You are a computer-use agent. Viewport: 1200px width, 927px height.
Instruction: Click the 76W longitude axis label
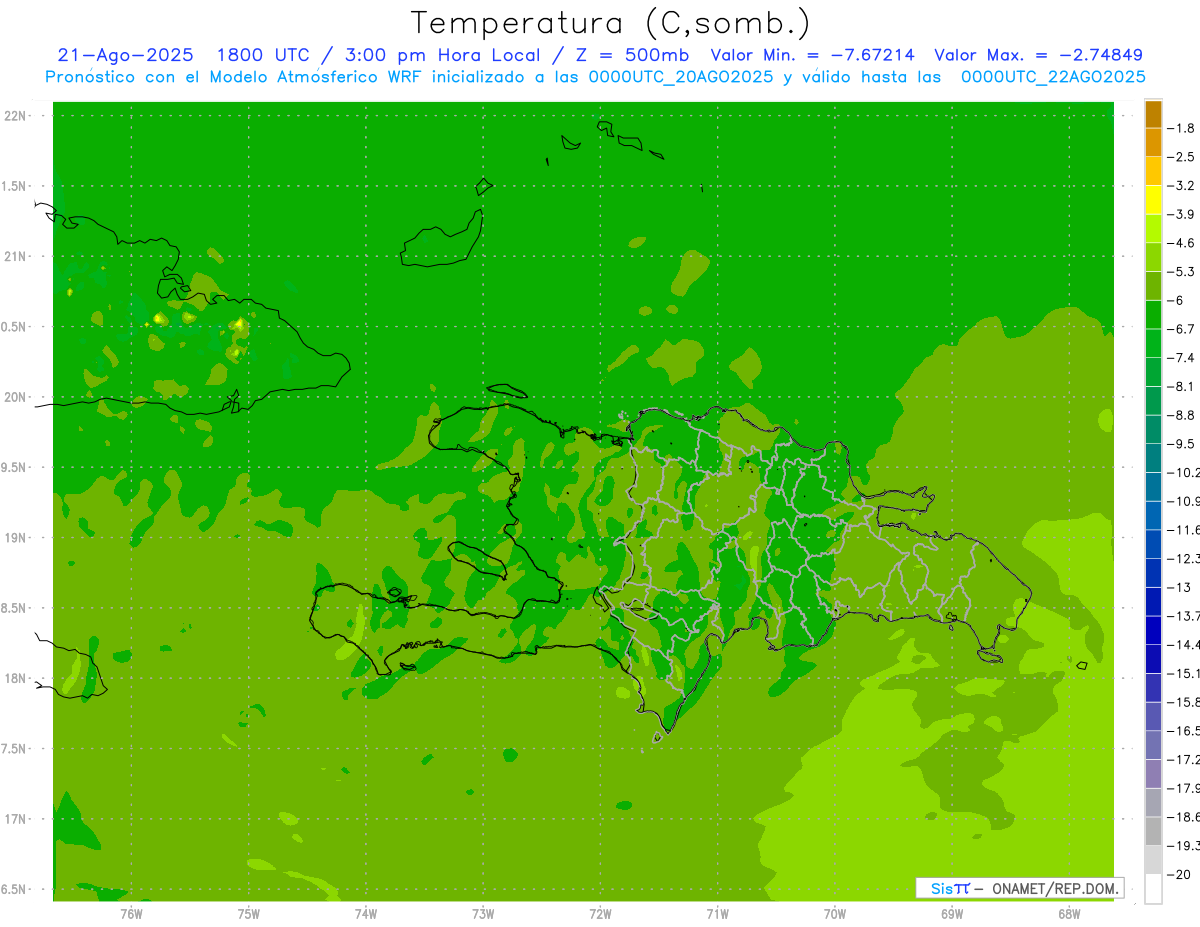tap(131, 913)
